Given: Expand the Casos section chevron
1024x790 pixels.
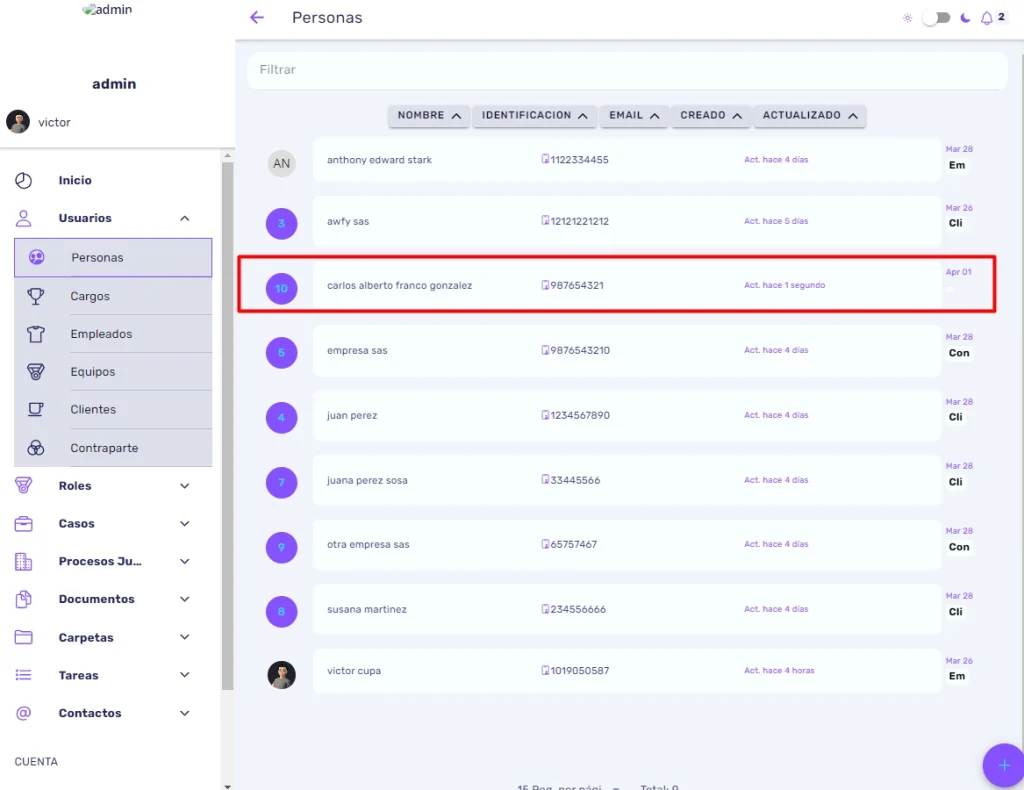Looking at the screenshot, I should point(185,524).
